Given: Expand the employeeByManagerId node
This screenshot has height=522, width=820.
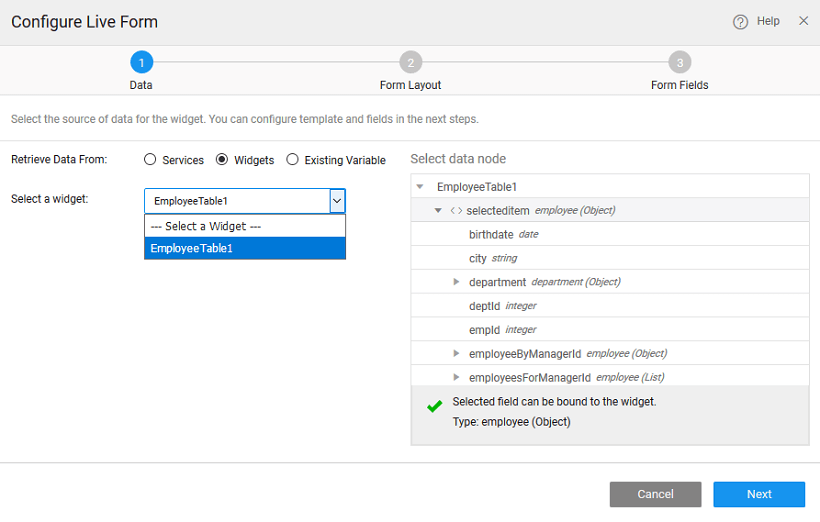Looking at the screenshot, I should (x=456, y=353).
